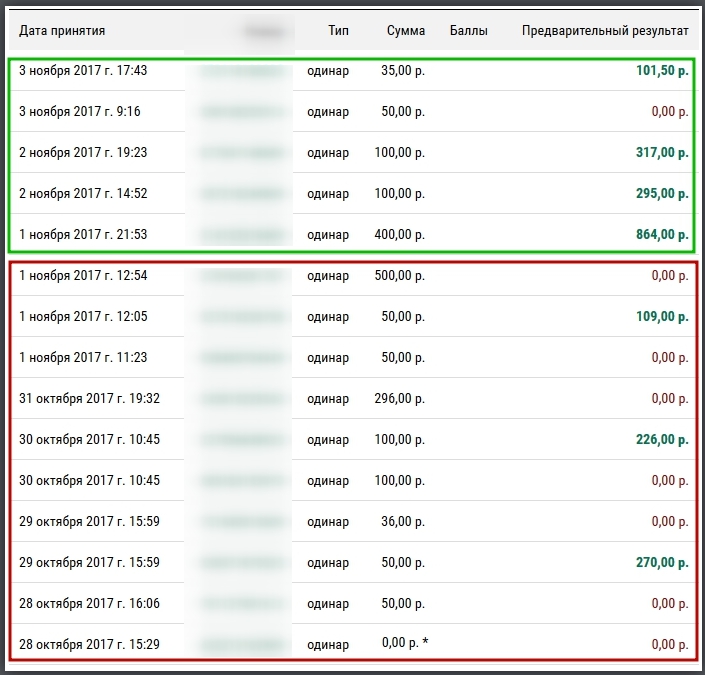Open the result "101,50 р."
The height and width of the screenshot is (675, 705).
[x=662, y=71]
